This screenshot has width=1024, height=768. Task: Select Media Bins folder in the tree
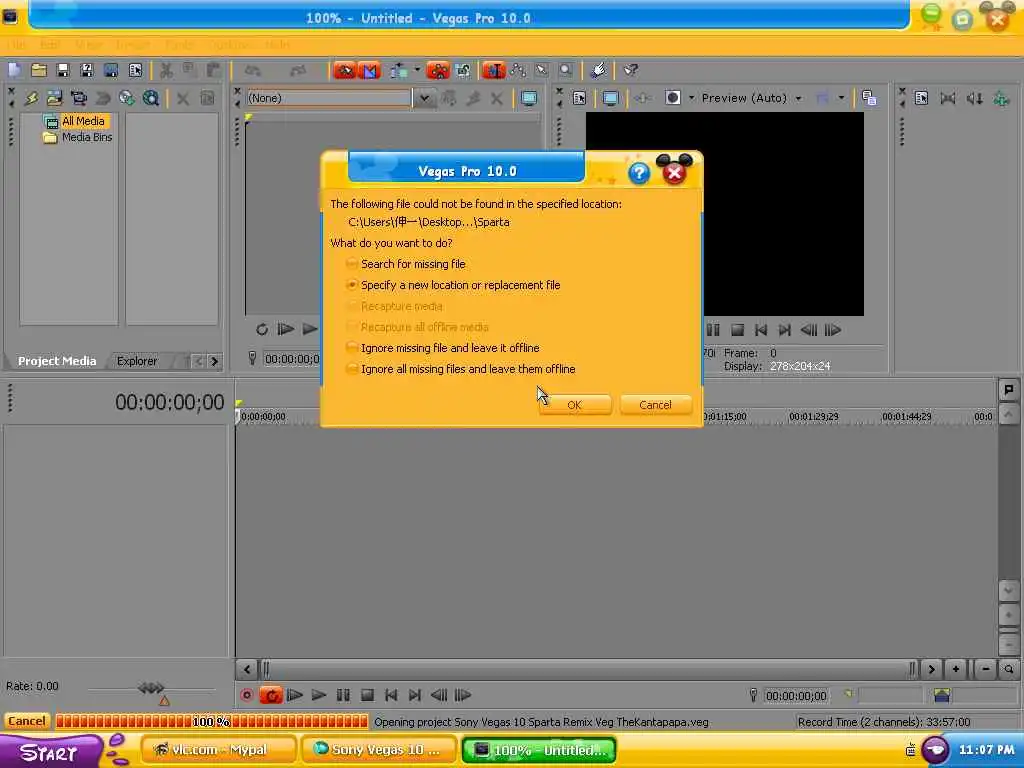point(86,138)
